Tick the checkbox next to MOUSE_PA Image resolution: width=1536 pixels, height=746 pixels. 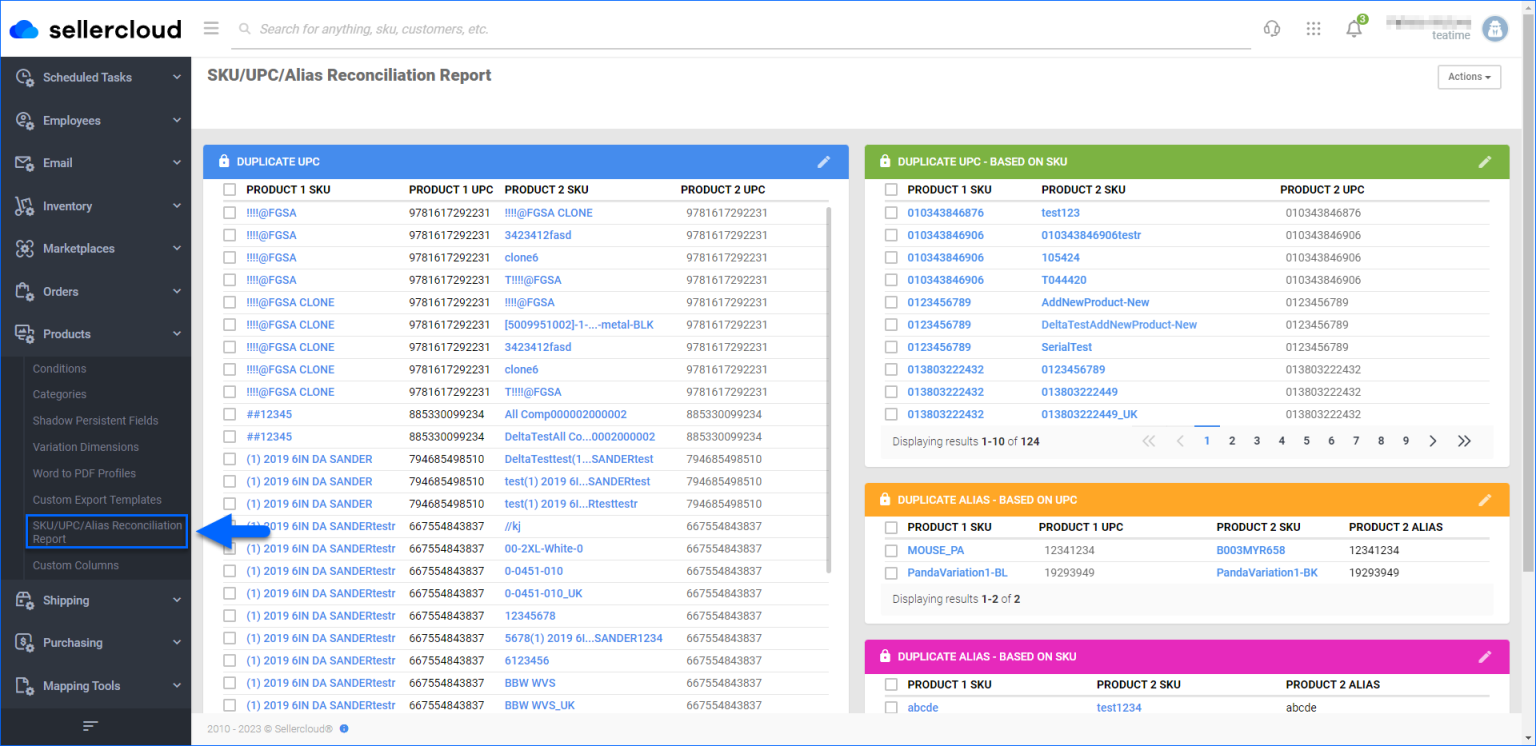coord(891,550)
